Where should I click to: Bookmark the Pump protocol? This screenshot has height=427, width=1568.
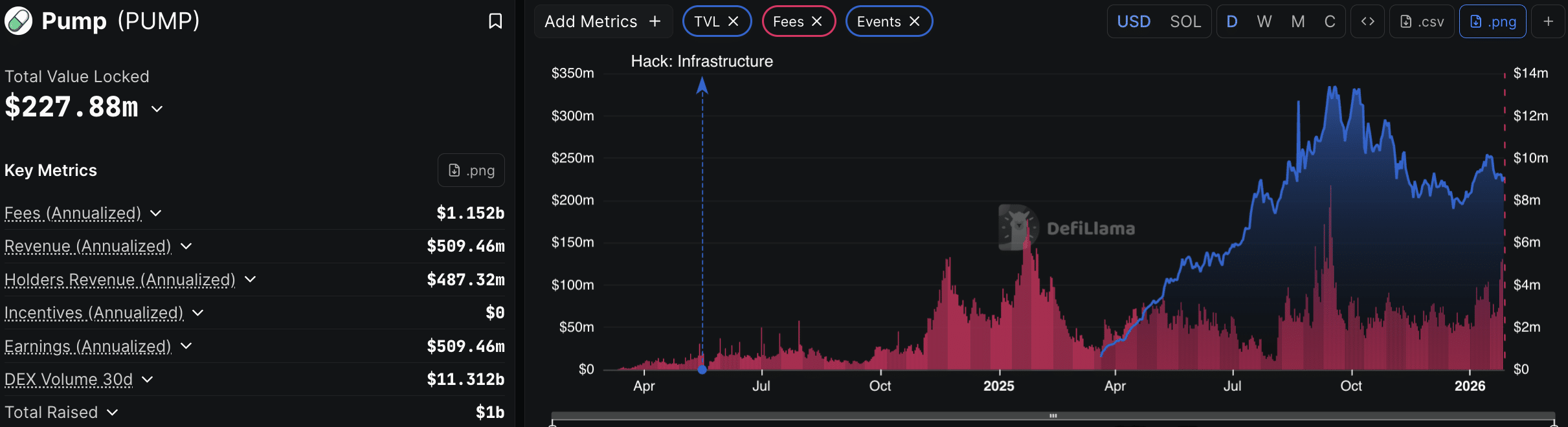(495, 21)
